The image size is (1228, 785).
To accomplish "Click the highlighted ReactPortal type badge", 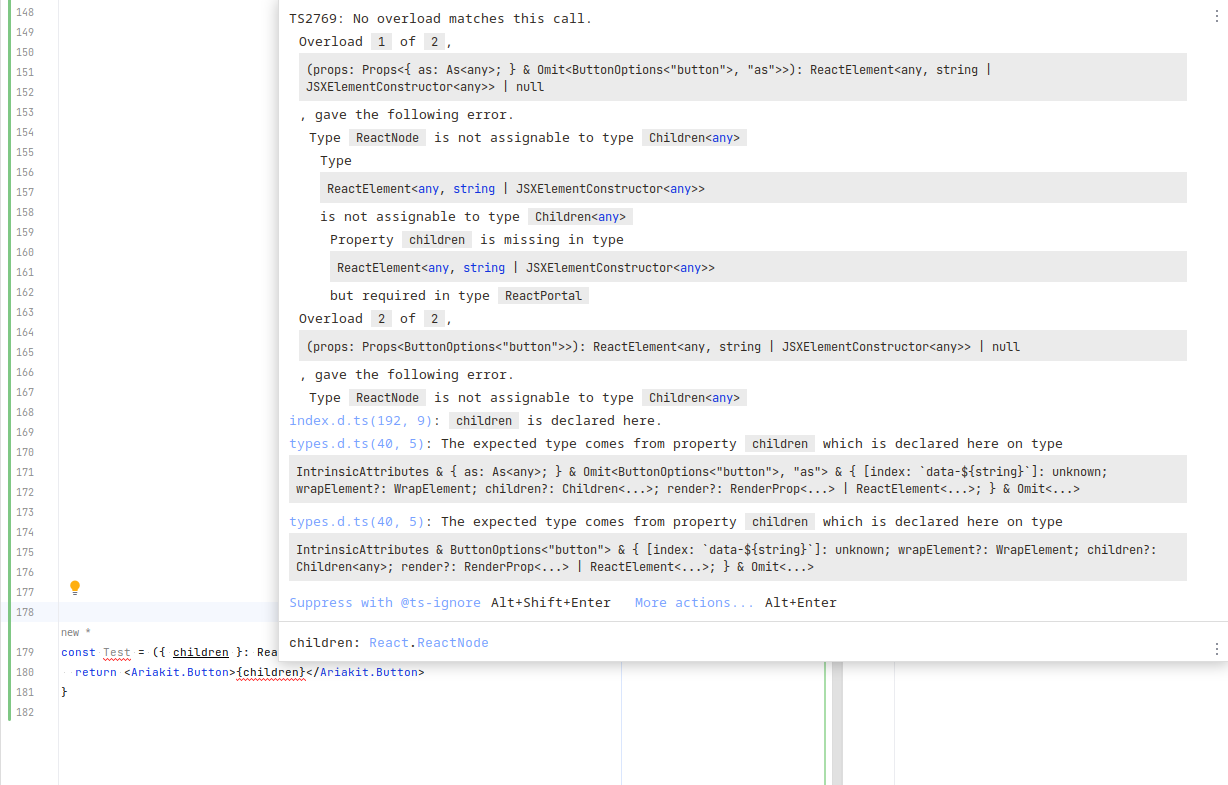I will 543,295.
